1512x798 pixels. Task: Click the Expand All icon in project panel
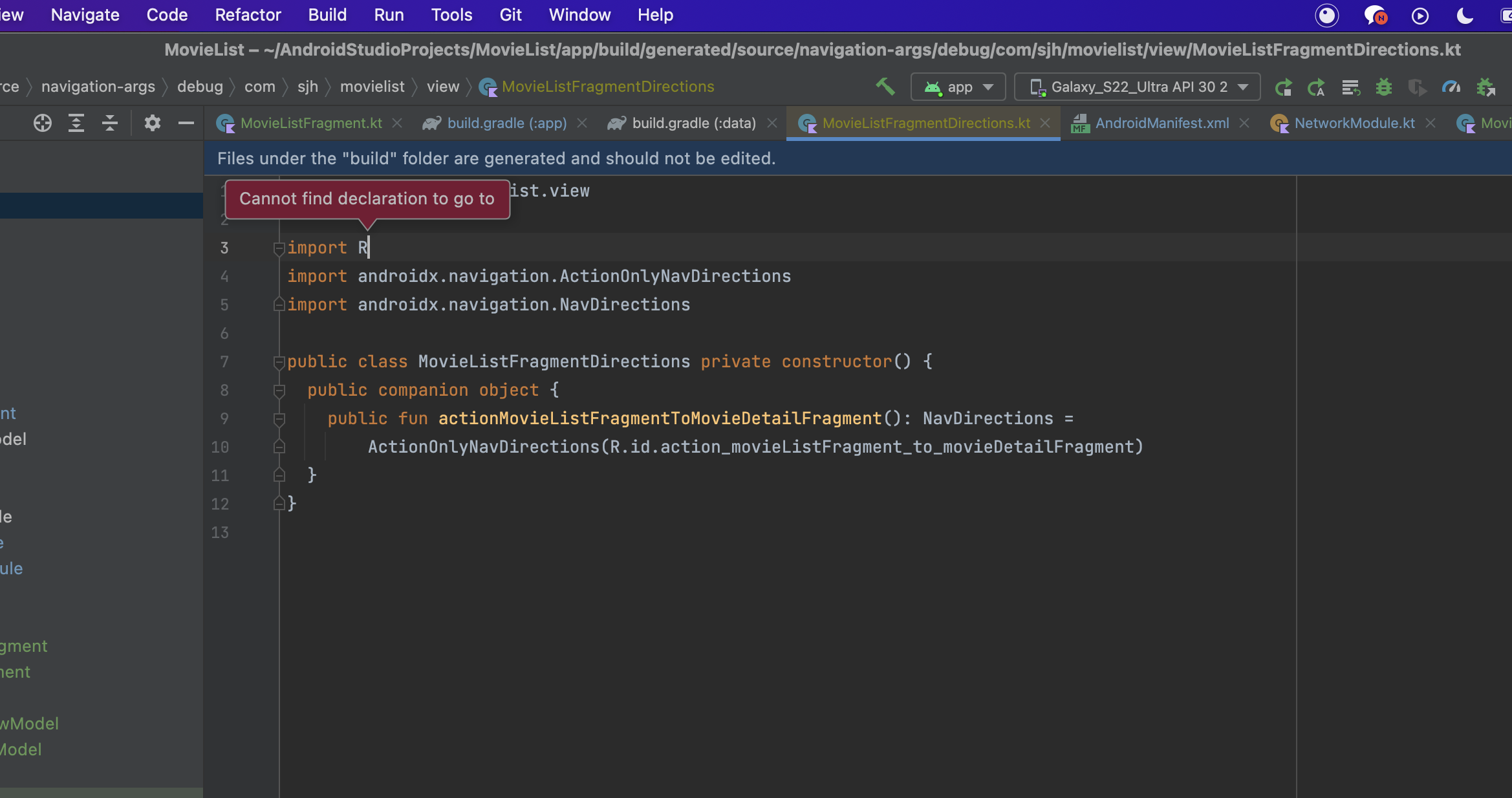click(76, 123)
